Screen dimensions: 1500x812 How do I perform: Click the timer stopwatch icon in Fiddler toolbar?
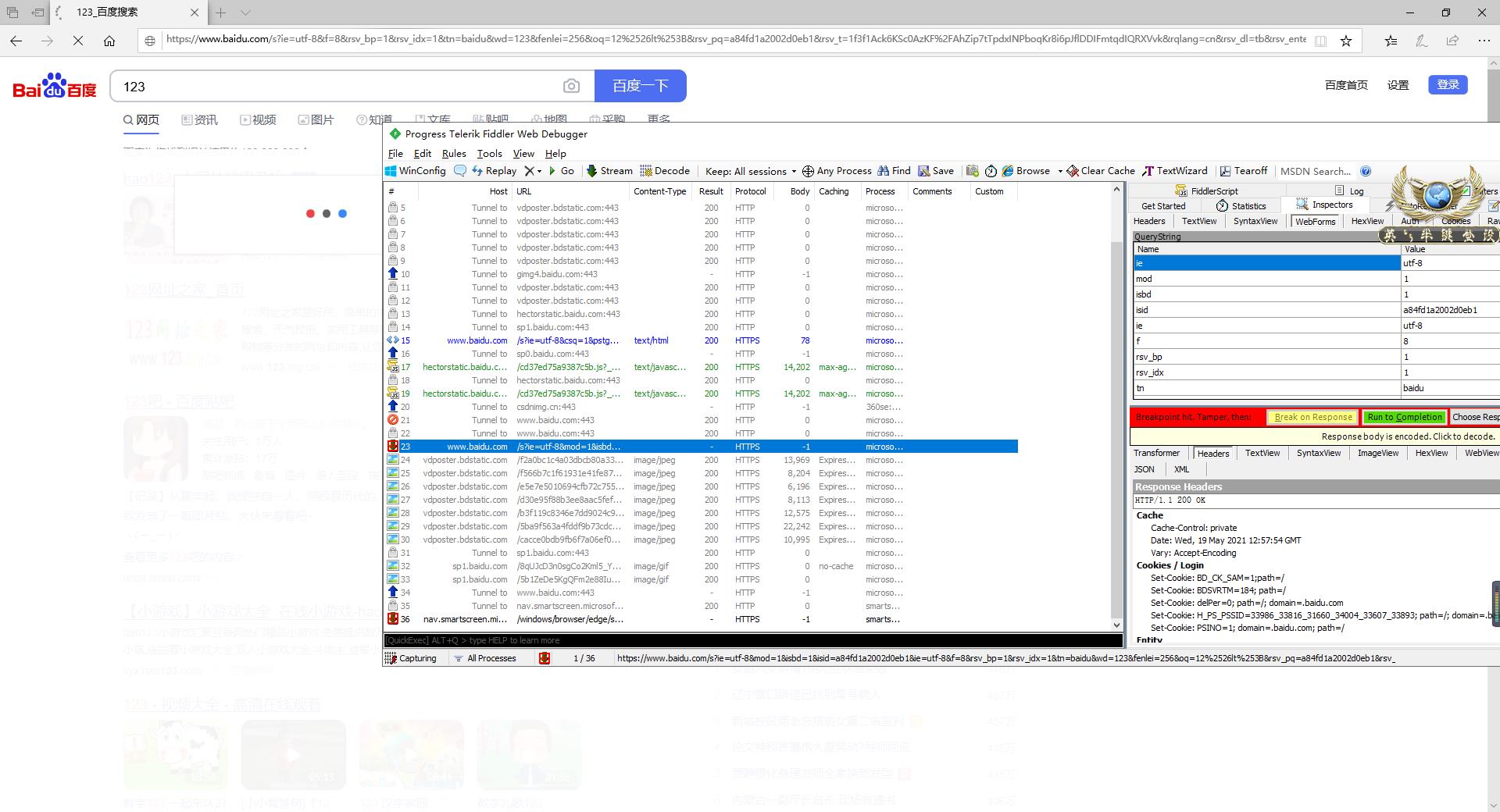(991, 171)
